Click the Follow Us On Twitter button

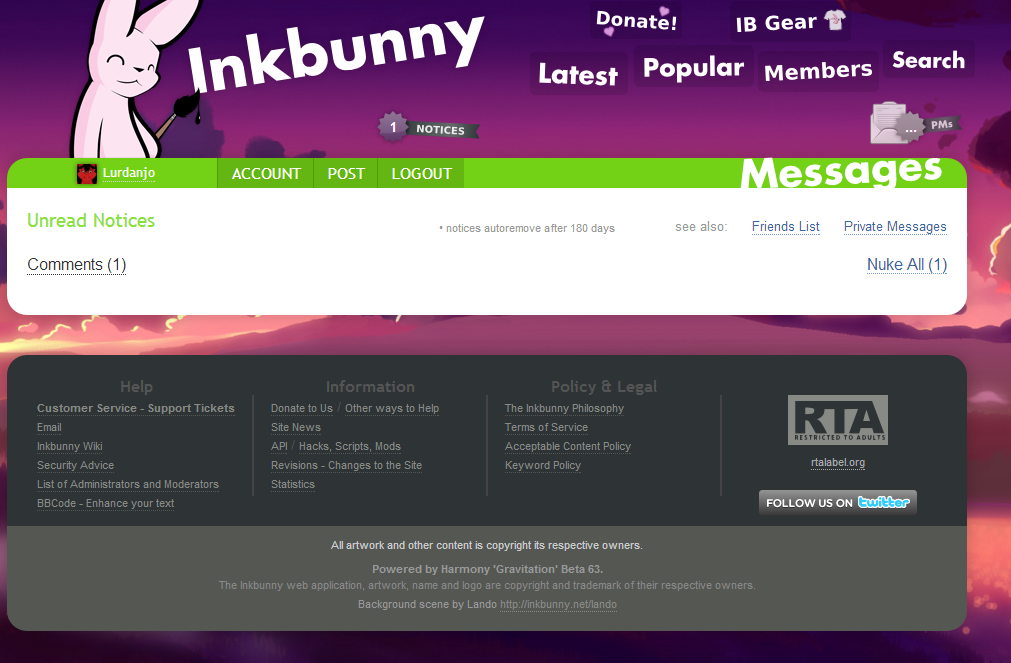click(x=838, y=502)
